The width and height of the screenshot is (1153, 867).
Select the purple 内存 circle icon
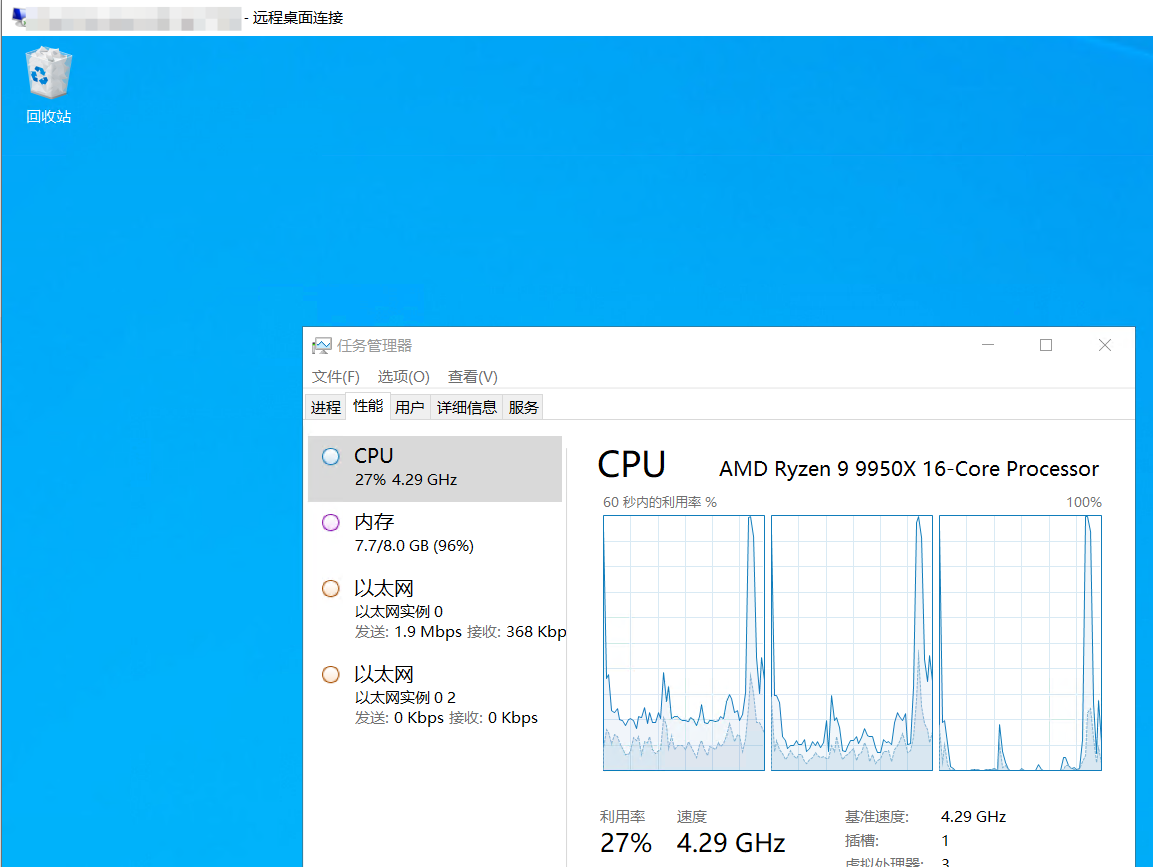pyautogui.click(x=331, y=523)
